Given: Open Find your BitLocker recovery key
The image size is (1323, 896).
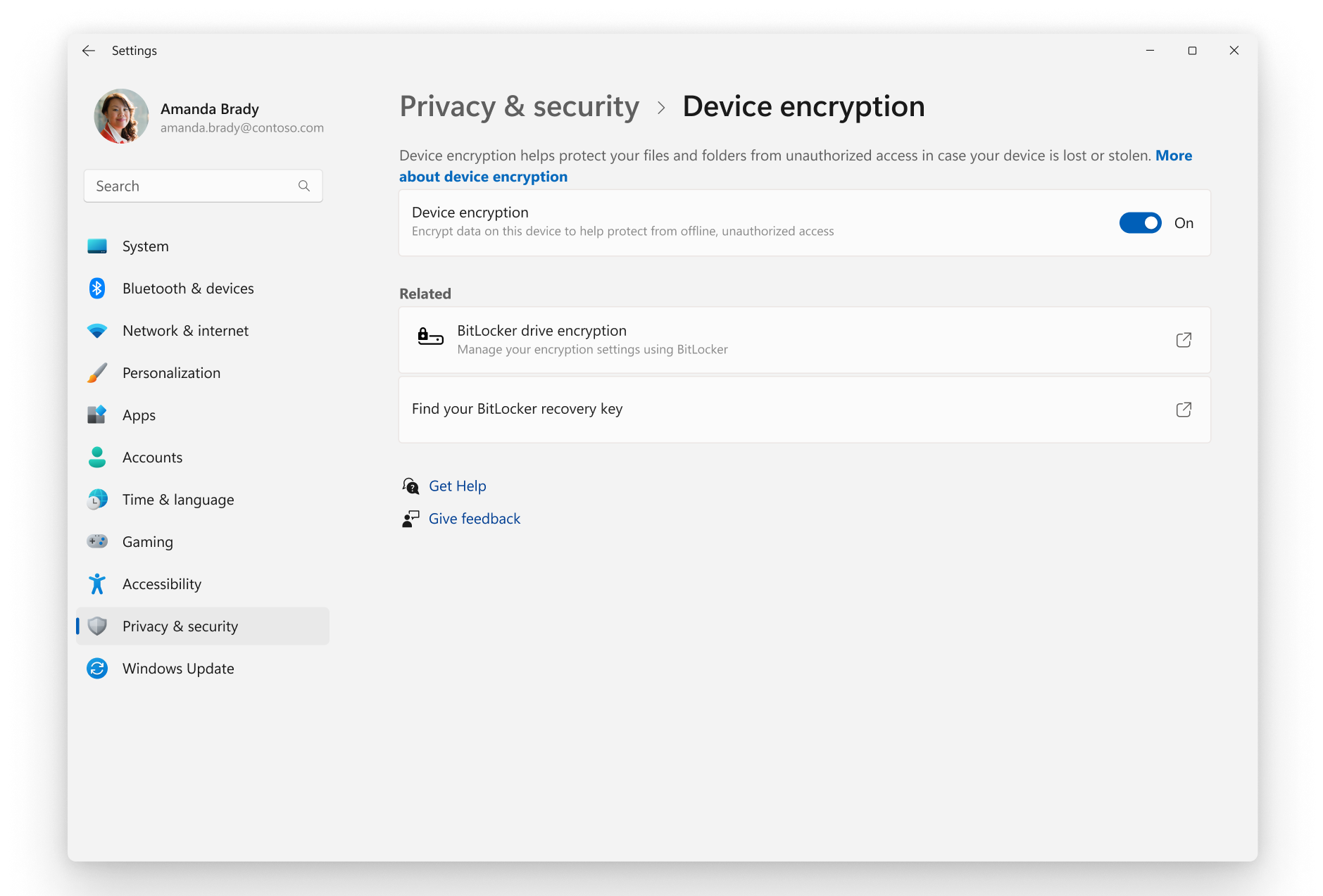Looking at the screenshot, I should tap(805, 410).
